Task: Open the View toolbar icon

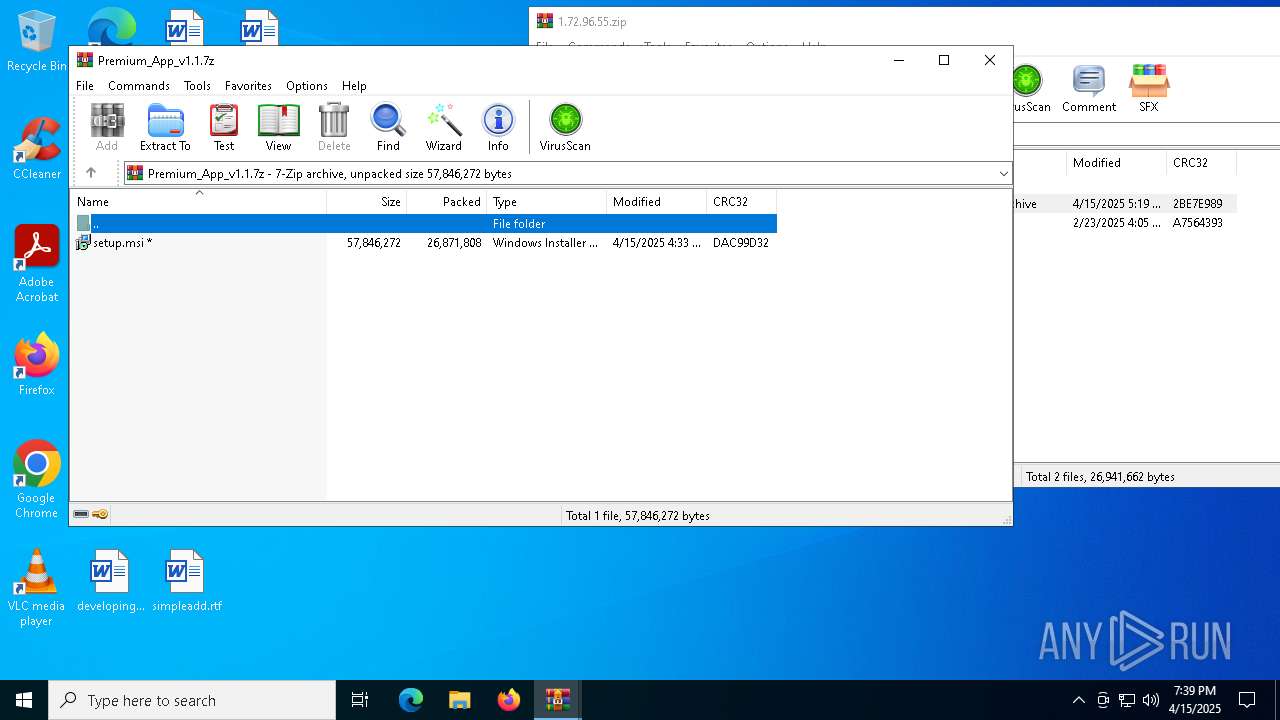Action: pyautogui.click(x=278, y=127)
